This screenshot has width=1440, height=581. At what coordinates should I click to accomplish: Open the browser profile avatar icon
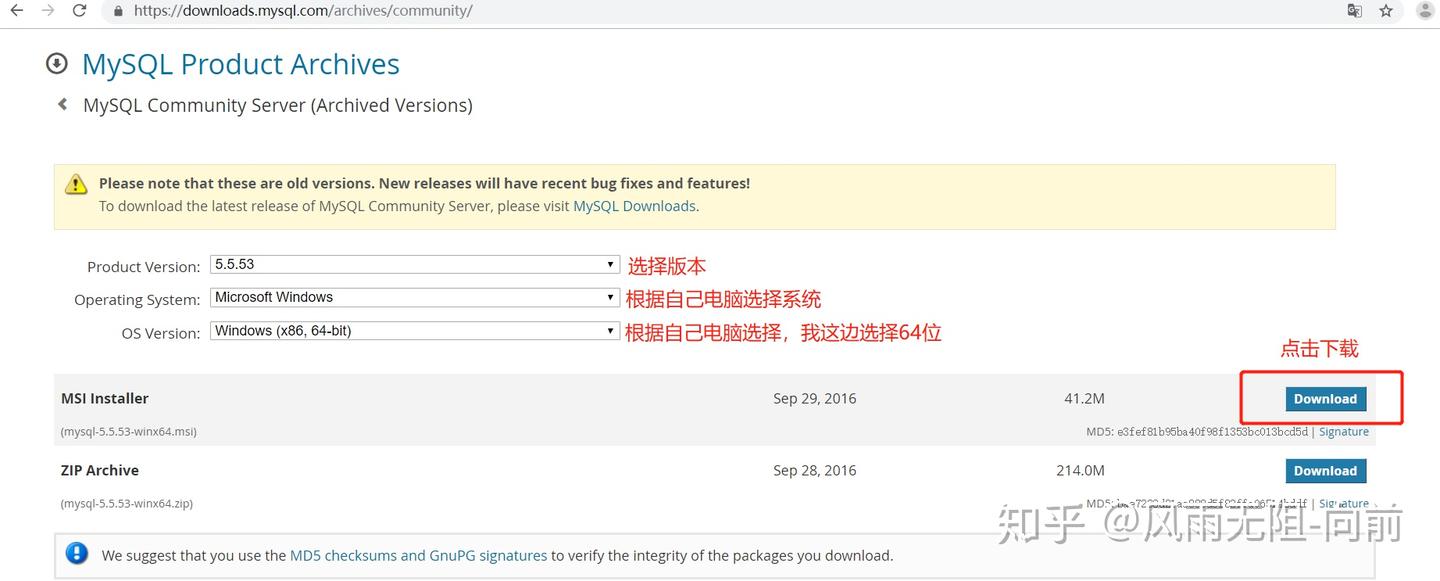pyautogui.click(x=1423, y=11)
